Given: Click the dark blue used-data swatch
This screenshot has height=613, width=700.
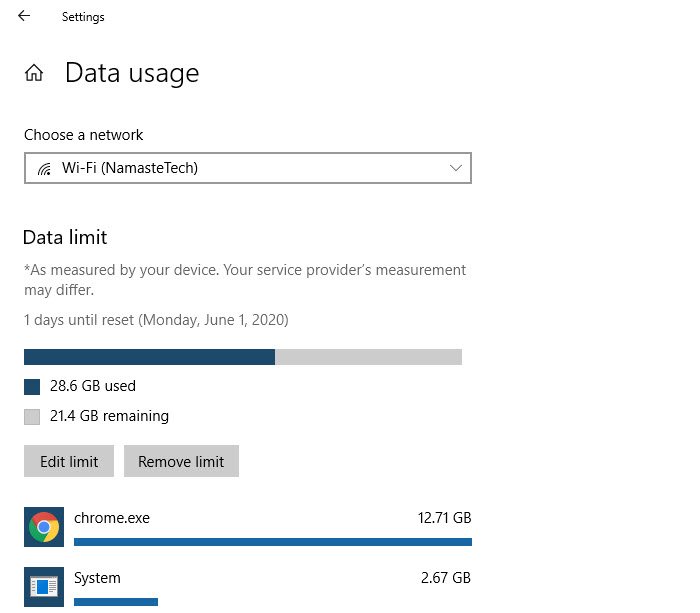Looking at the screenshot, I should pos(32,387).
